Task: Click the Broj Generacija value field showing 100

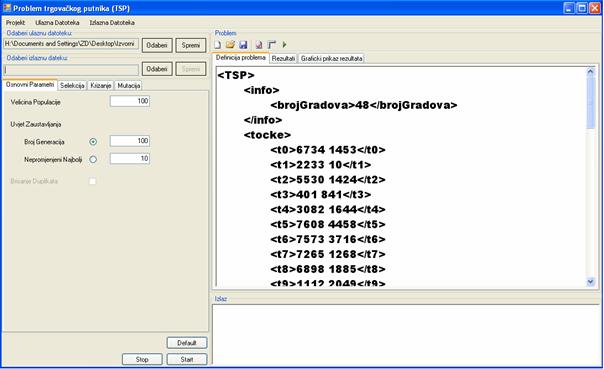Action: (130, 141)
